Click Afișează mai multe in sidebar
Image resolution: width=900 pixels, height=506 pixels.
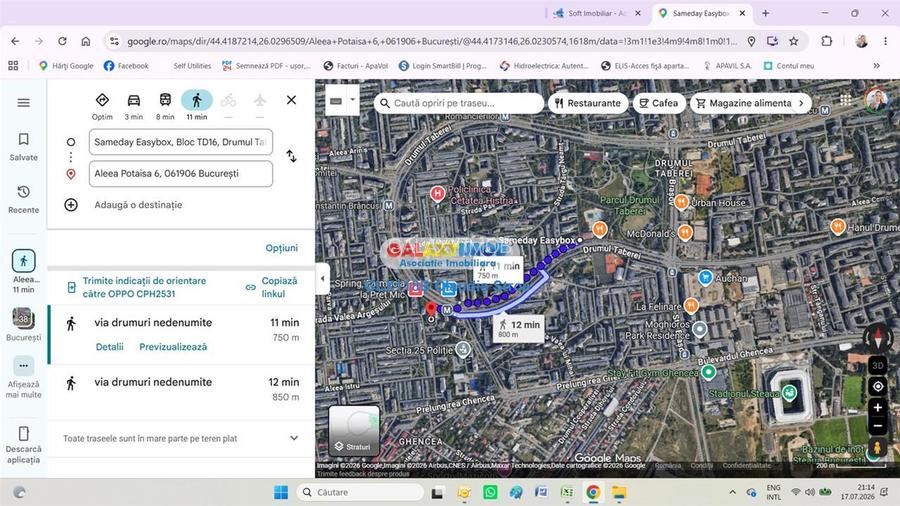[24, 377]
